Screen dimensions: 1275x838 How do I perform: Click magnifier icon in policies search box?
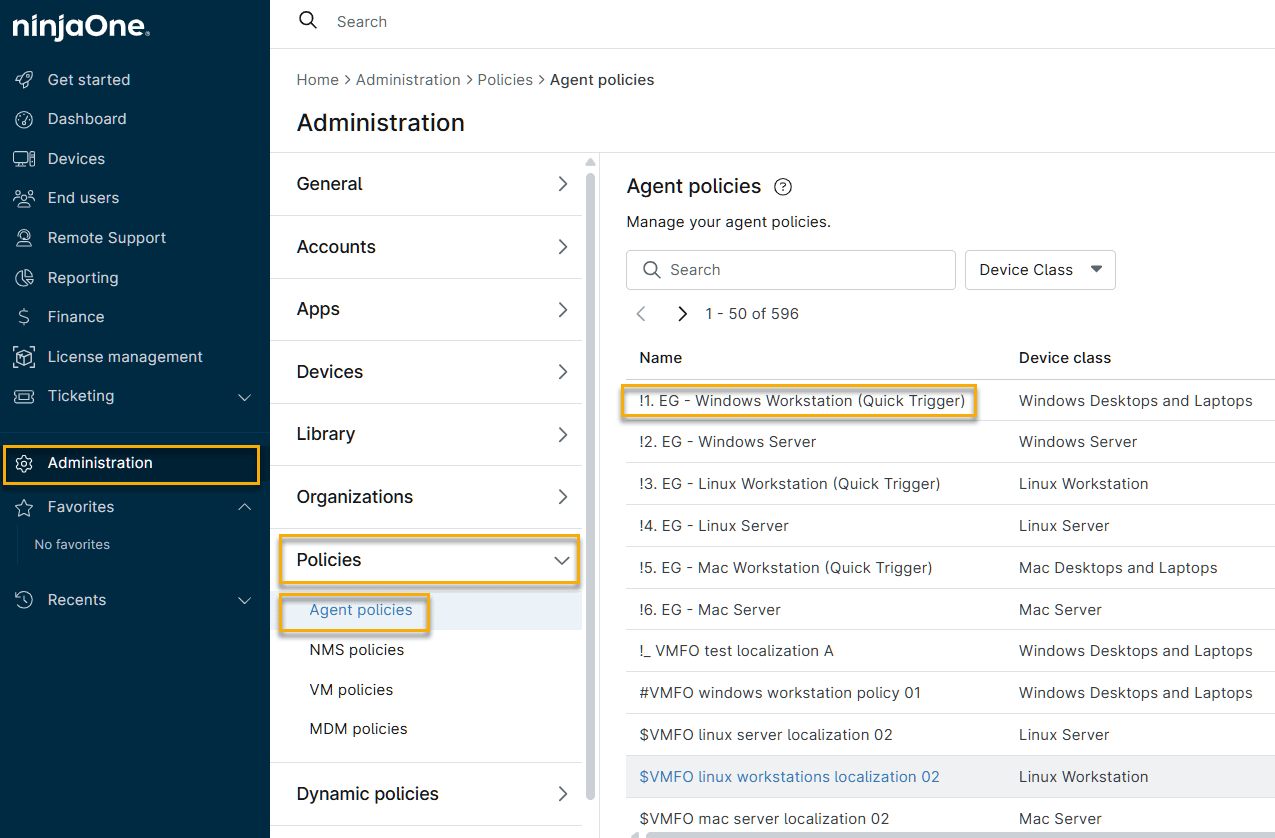pos(652,270)
